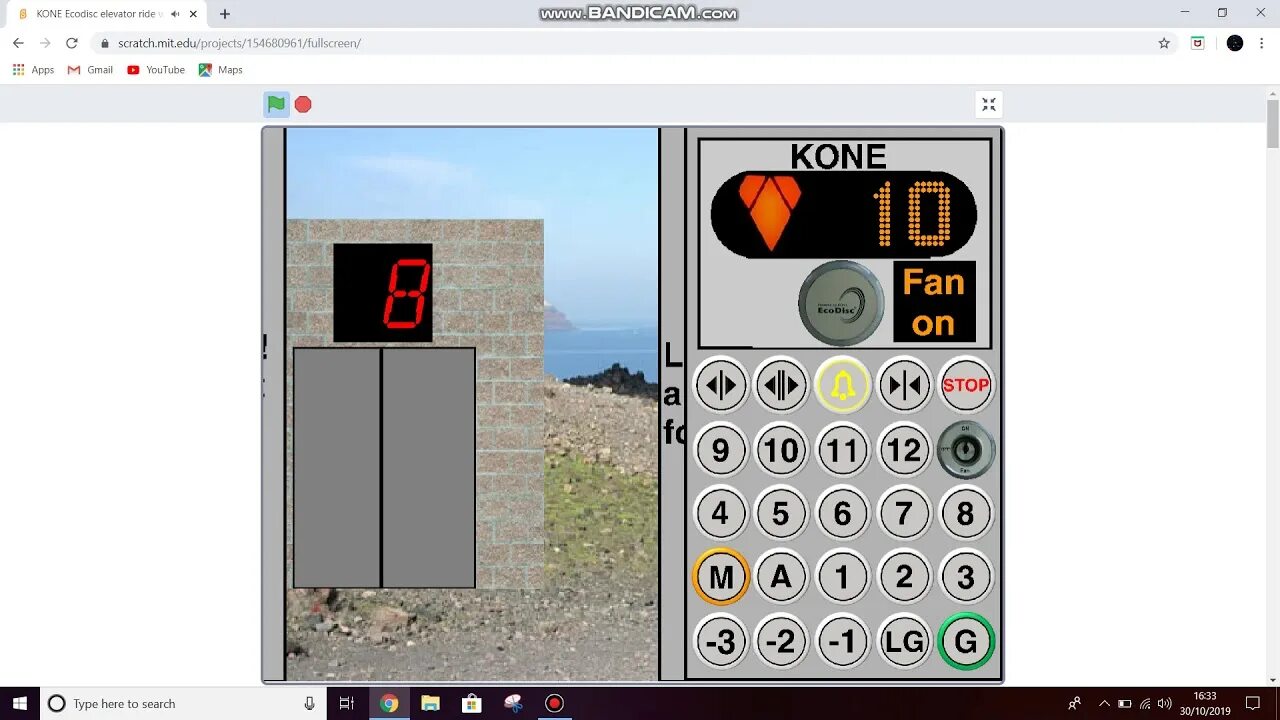Viewport: 1280px width, 720px height.
Task: Click the green flag to start project
Action: point(276,104)
